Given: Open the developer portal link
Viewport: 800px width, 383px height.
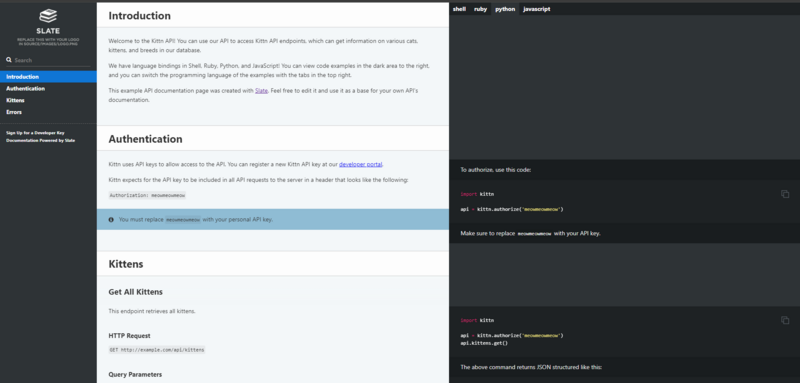Looking at the screenshot, I should pyautogui.click(x=360, y=164).
